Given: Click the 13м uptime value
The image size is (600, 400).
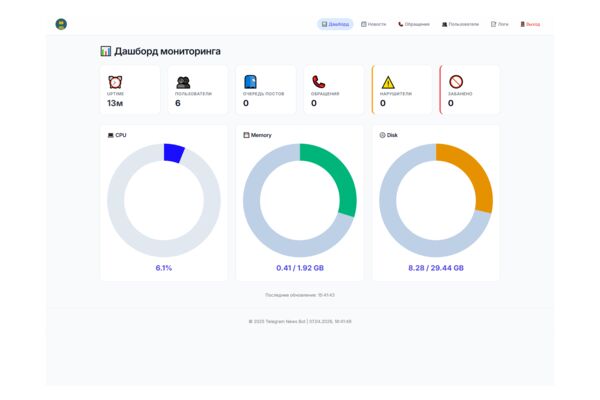Looking at the screenshot, I should tap(115, 103).
